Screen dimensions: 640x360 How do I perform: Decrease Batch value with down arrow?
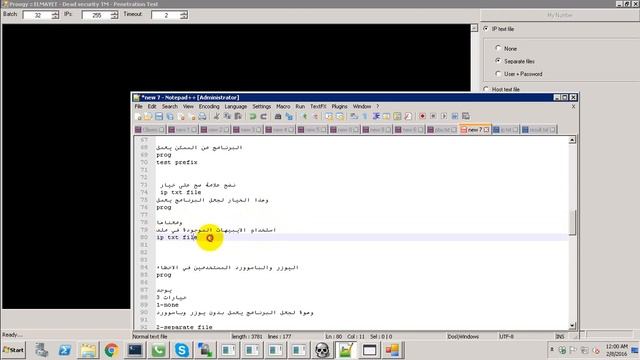coord(55,17)
